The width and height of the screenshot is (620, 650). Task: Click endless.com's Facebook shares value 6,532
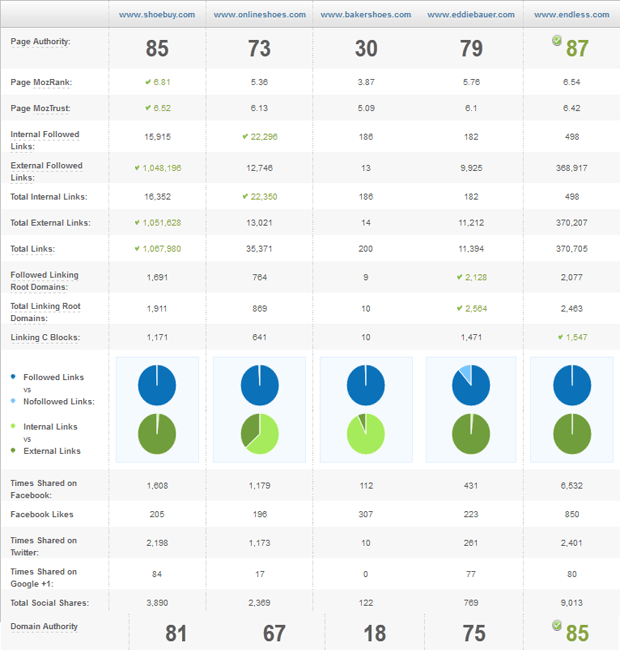coord(572,485)
